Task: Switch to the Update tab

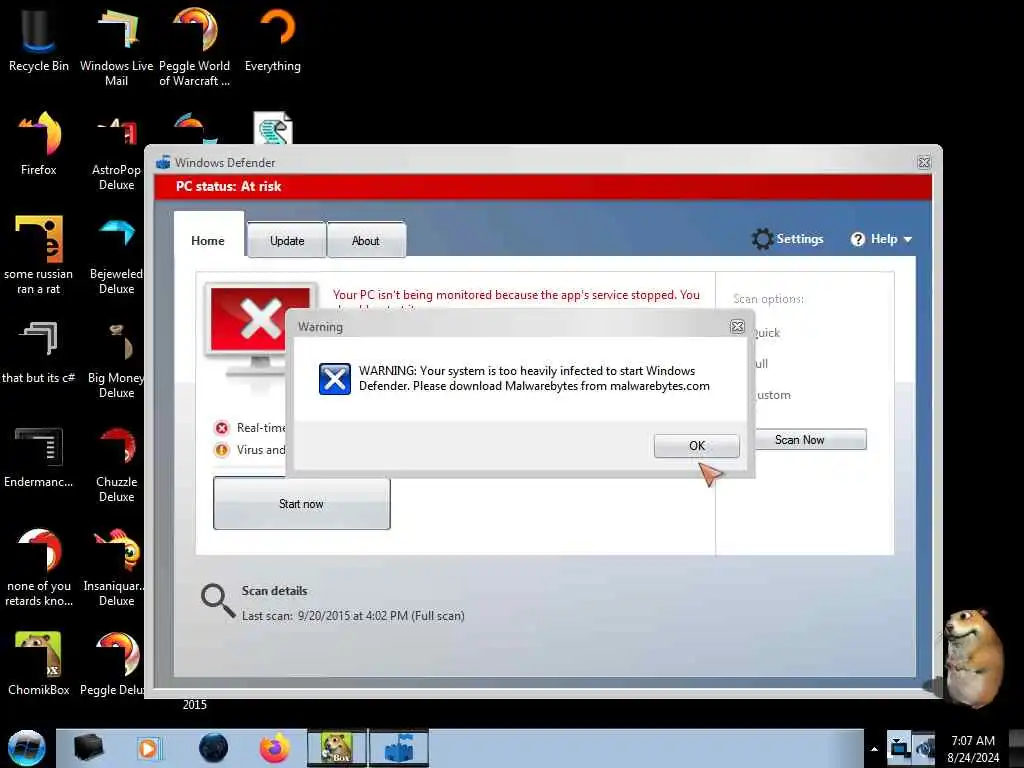Action: point(287,240)
